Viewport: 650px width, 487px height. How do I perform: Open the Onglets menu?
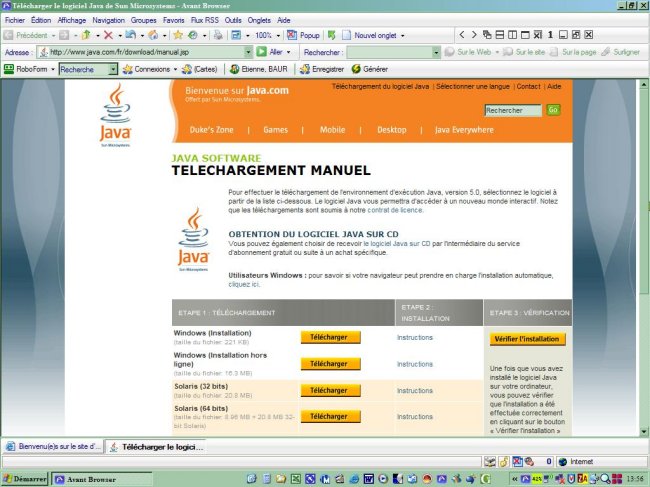point(259,20)
